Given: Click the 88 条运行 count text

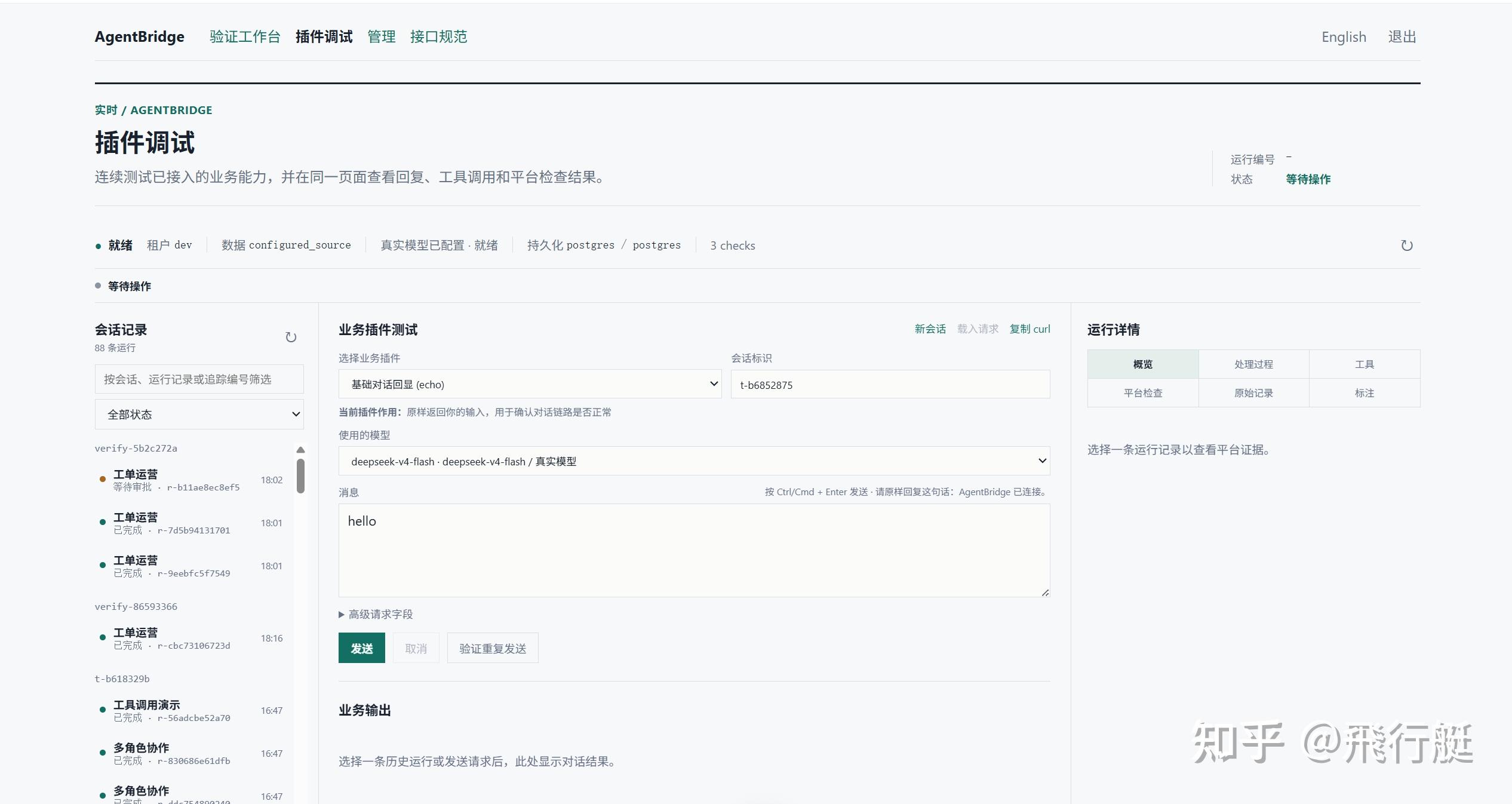Looking at the screenshot, I should (115, 348).
